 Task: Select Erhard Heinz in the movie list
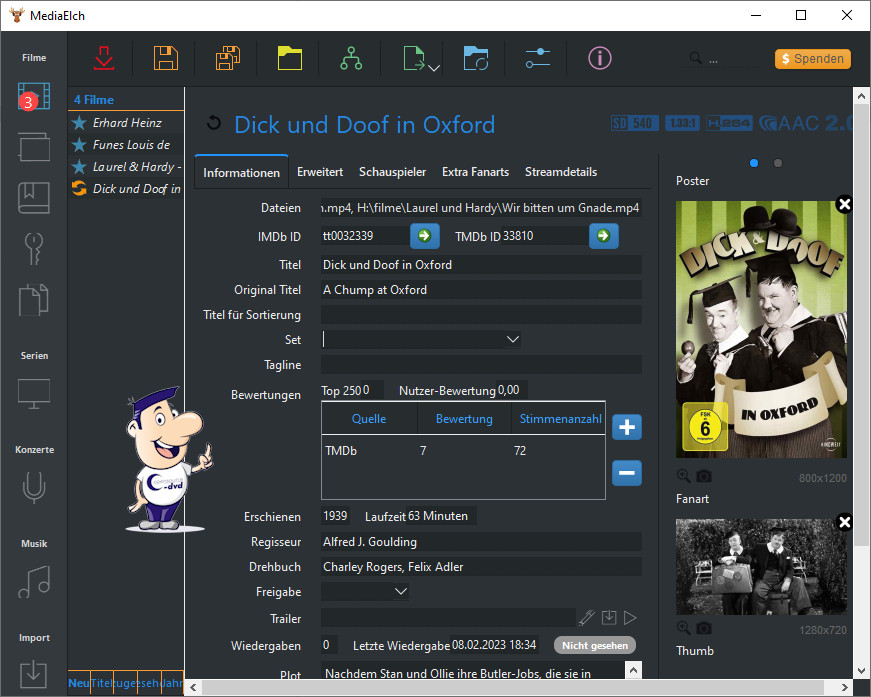point(127,123)
